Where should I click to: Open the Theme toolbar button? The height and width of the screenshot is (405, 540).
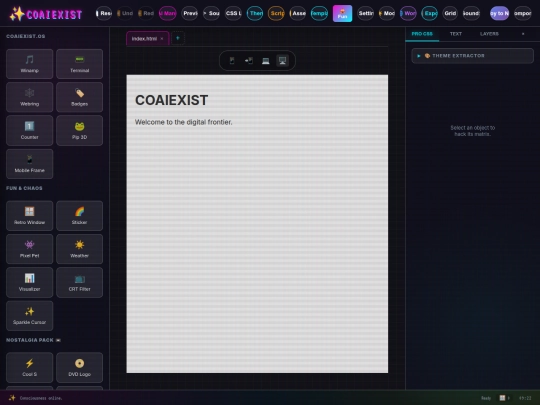click(255, 13)
